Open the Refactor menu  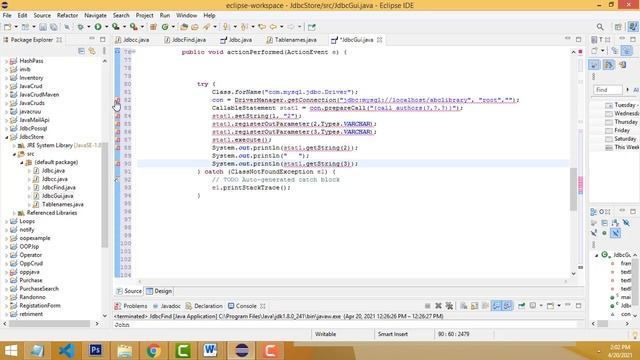[67, 16]
